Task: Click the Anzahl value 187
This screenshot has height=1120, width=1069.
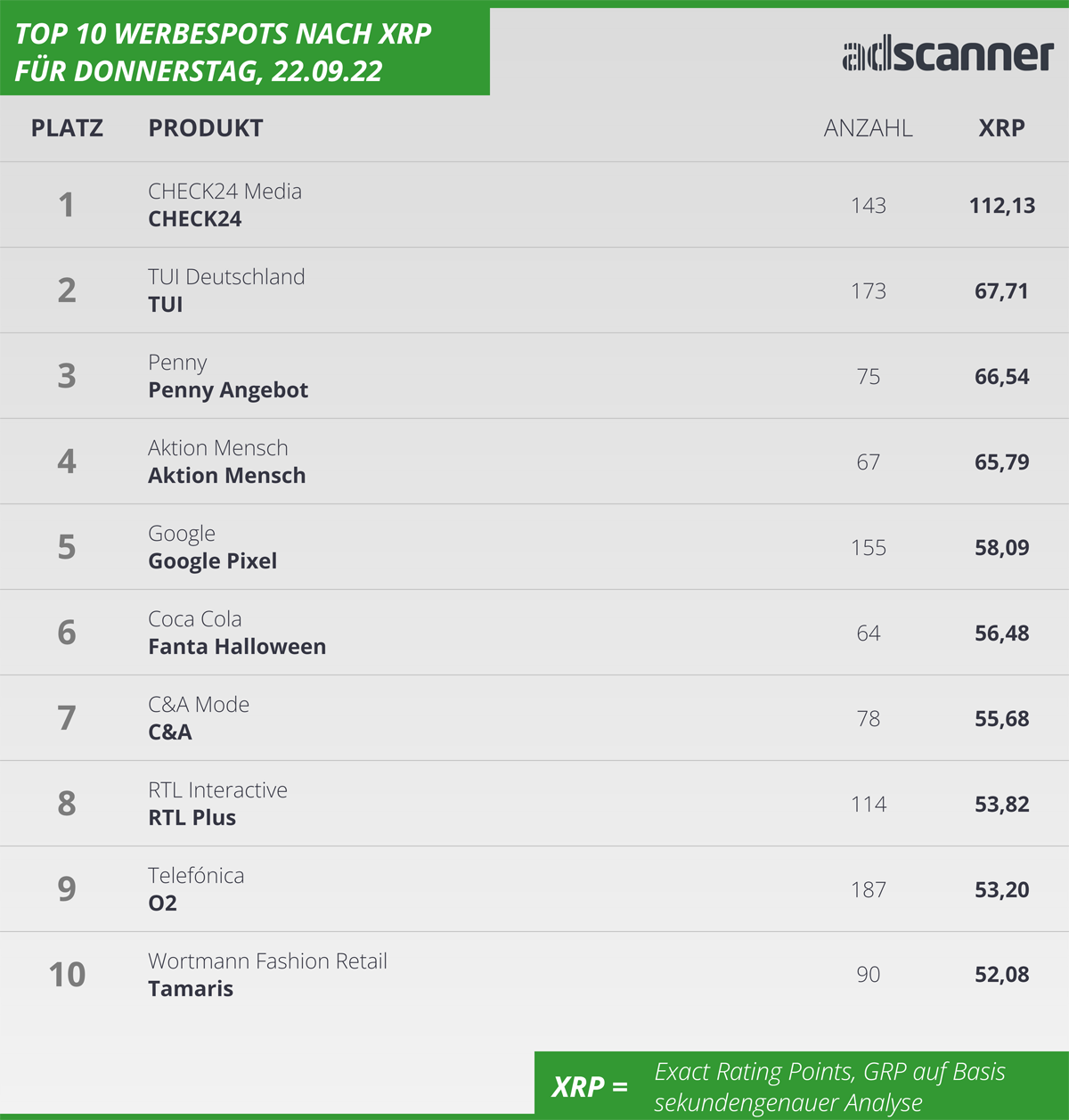Action: pyautogui.click(x=869, y=890)
